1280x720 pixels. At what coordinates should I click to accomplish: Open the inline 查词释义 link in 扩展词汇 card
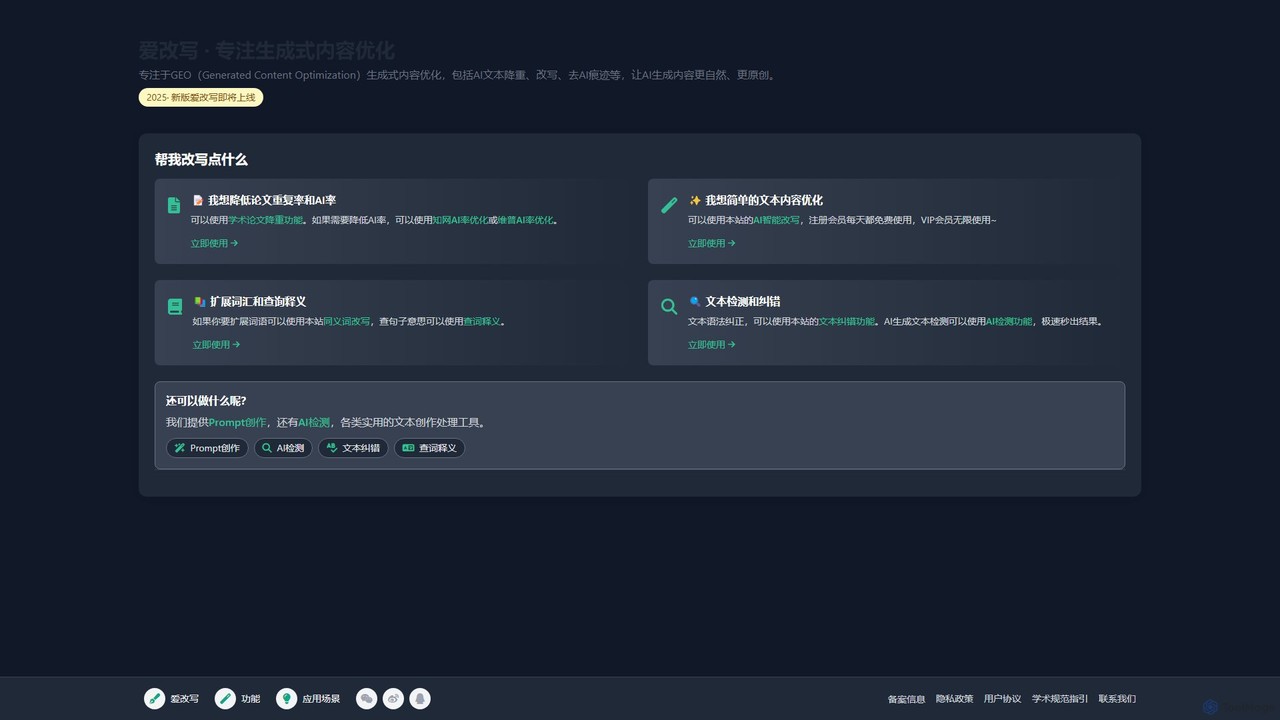pos(481,321)
